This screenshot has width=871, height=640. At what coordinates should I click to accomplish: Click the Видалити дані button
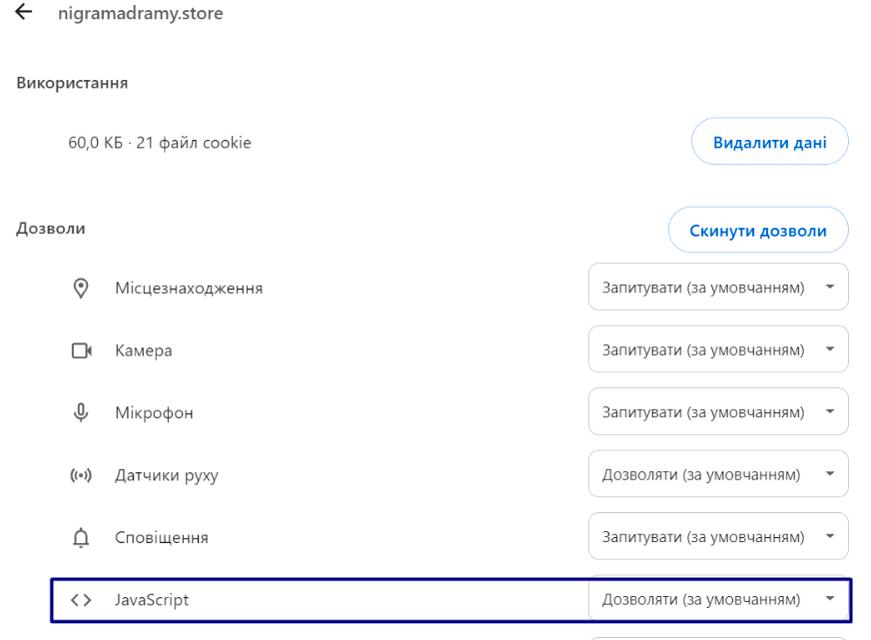(x=770, y=142)
